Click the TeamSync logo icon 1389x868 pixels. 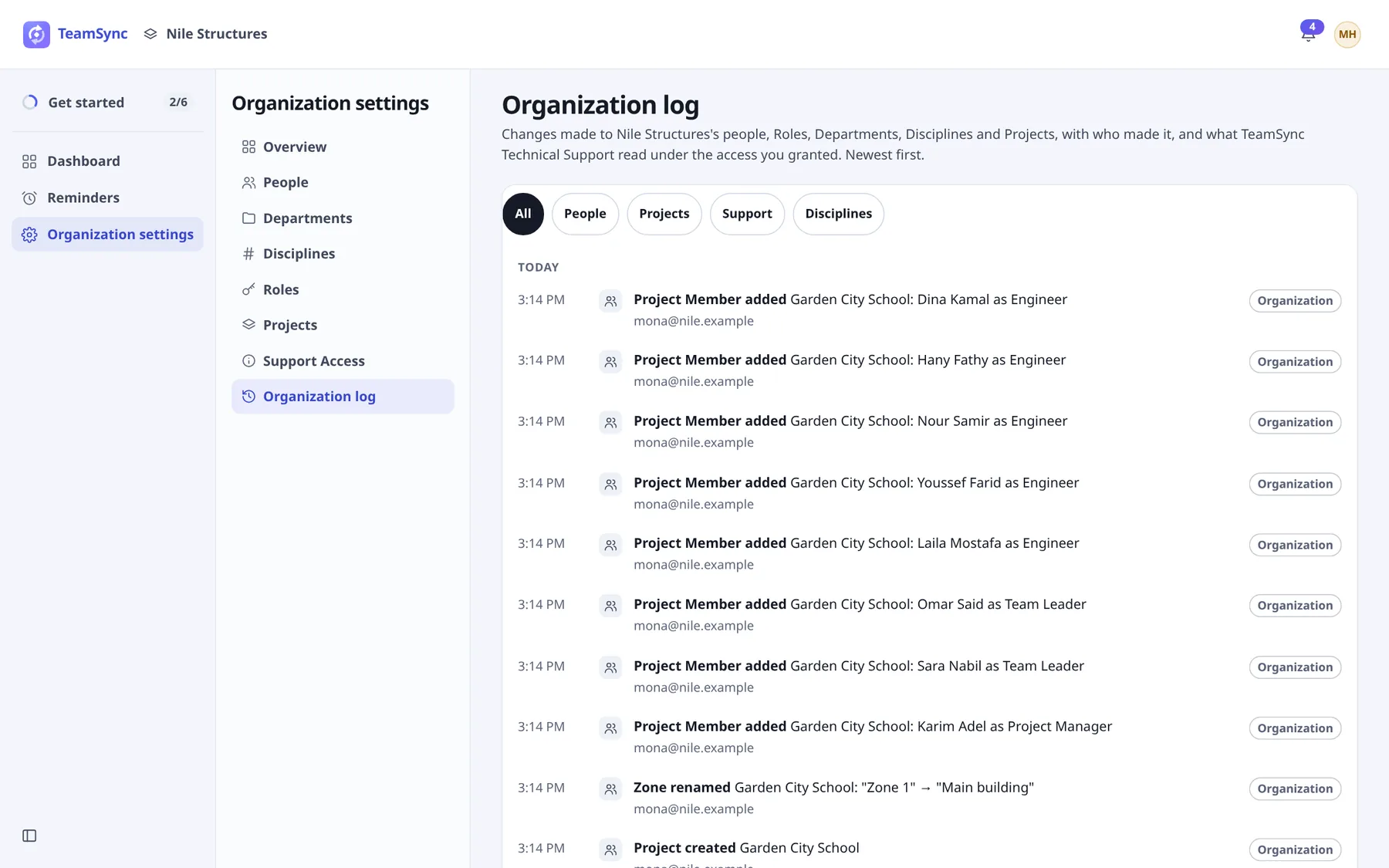click(36, 34)
